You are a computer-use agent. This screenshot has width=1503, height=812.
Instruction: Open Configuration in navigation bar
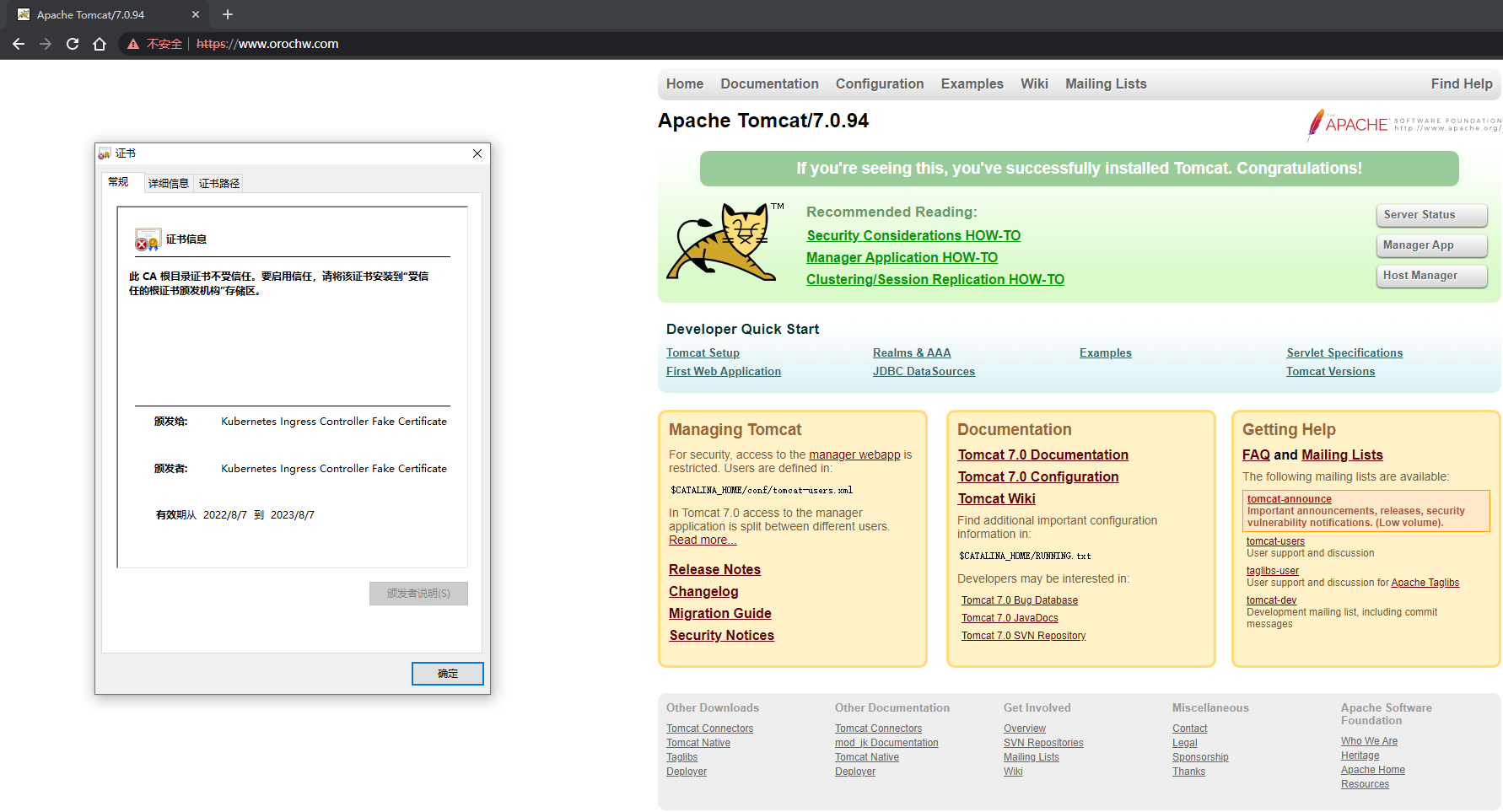tap(880, 83)
